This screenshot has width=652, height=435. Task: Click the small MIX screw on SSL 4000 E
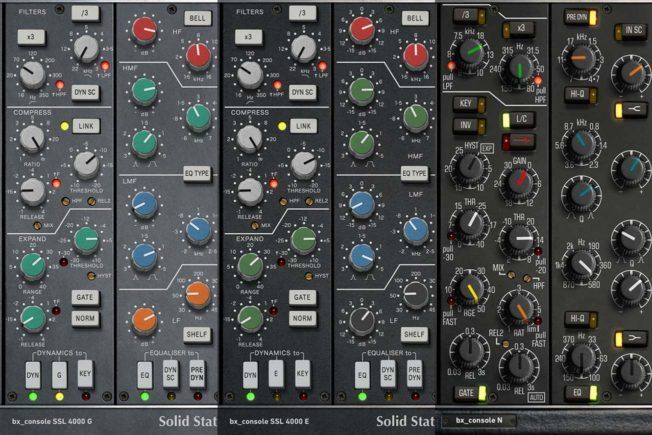[255, 226]
